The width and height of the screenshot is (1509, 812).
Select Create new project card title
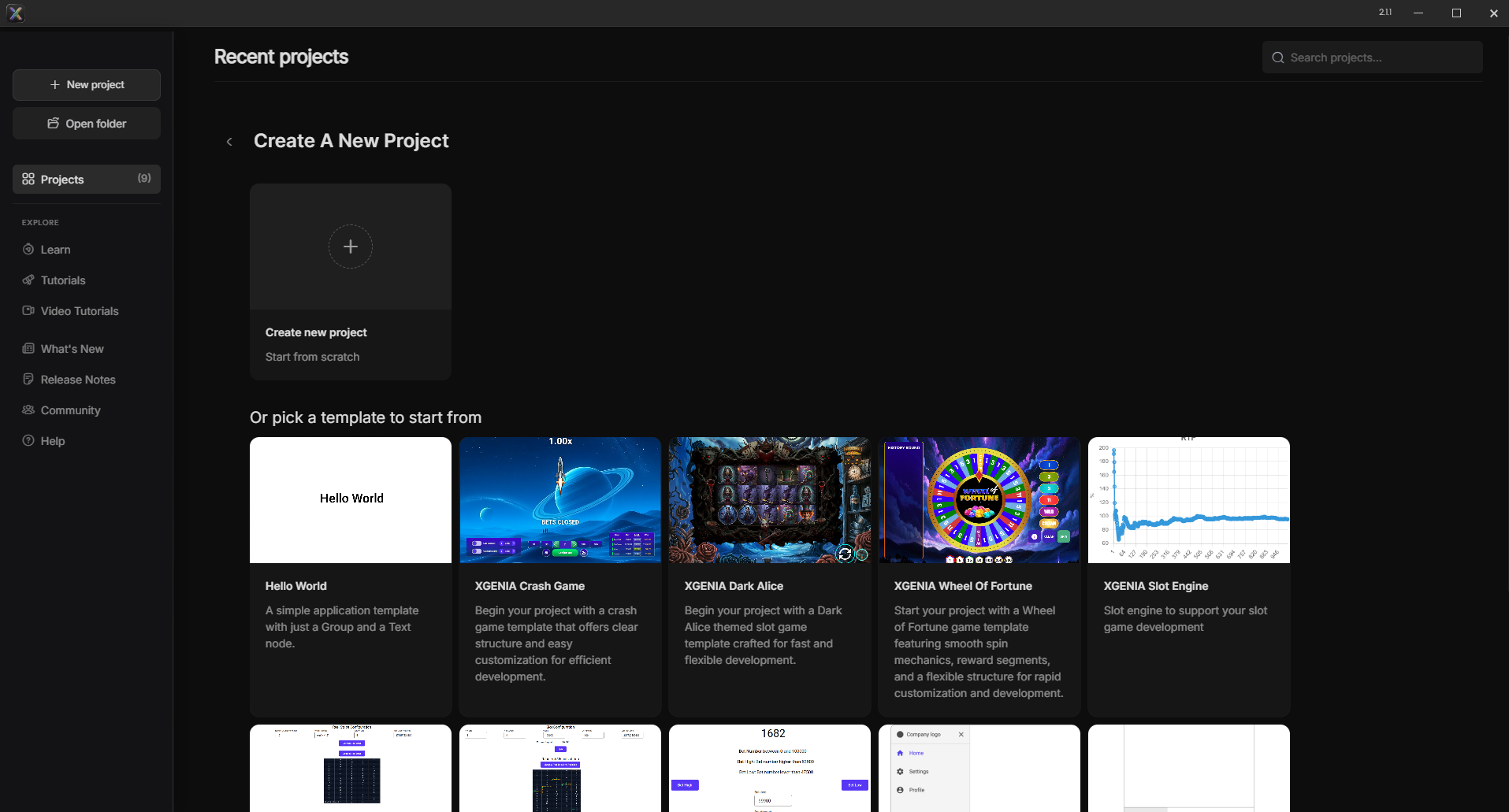[x=316, y=332]
